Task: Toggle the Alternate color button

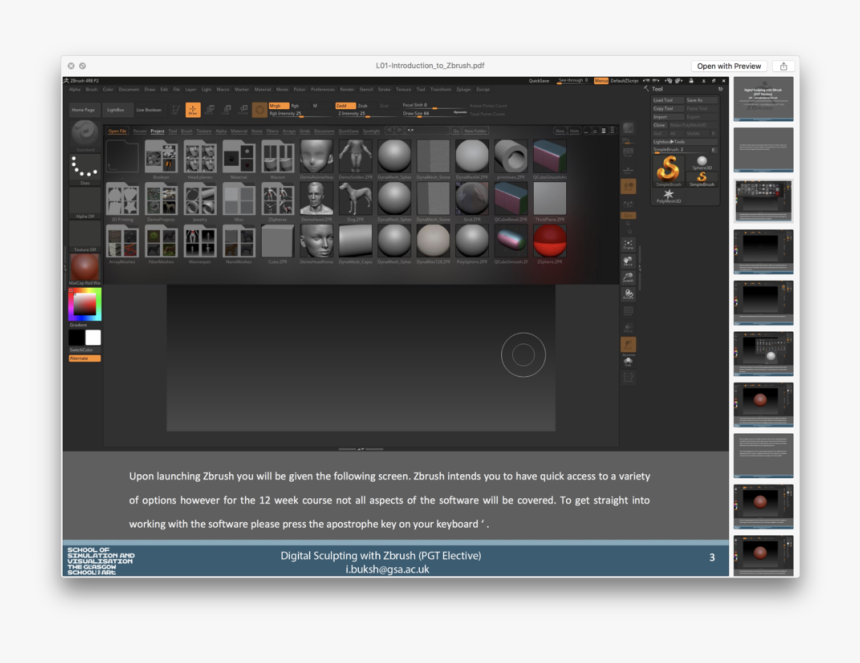Action: pos(84,358)
